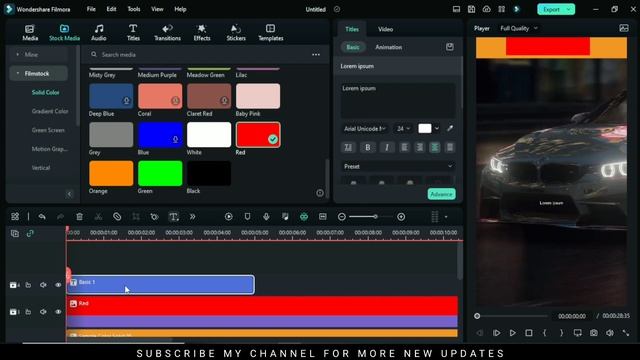The height and width of the screenshot is (360, 640).
Task: Open the Titles library icon
Action: [x=133, y=32]
